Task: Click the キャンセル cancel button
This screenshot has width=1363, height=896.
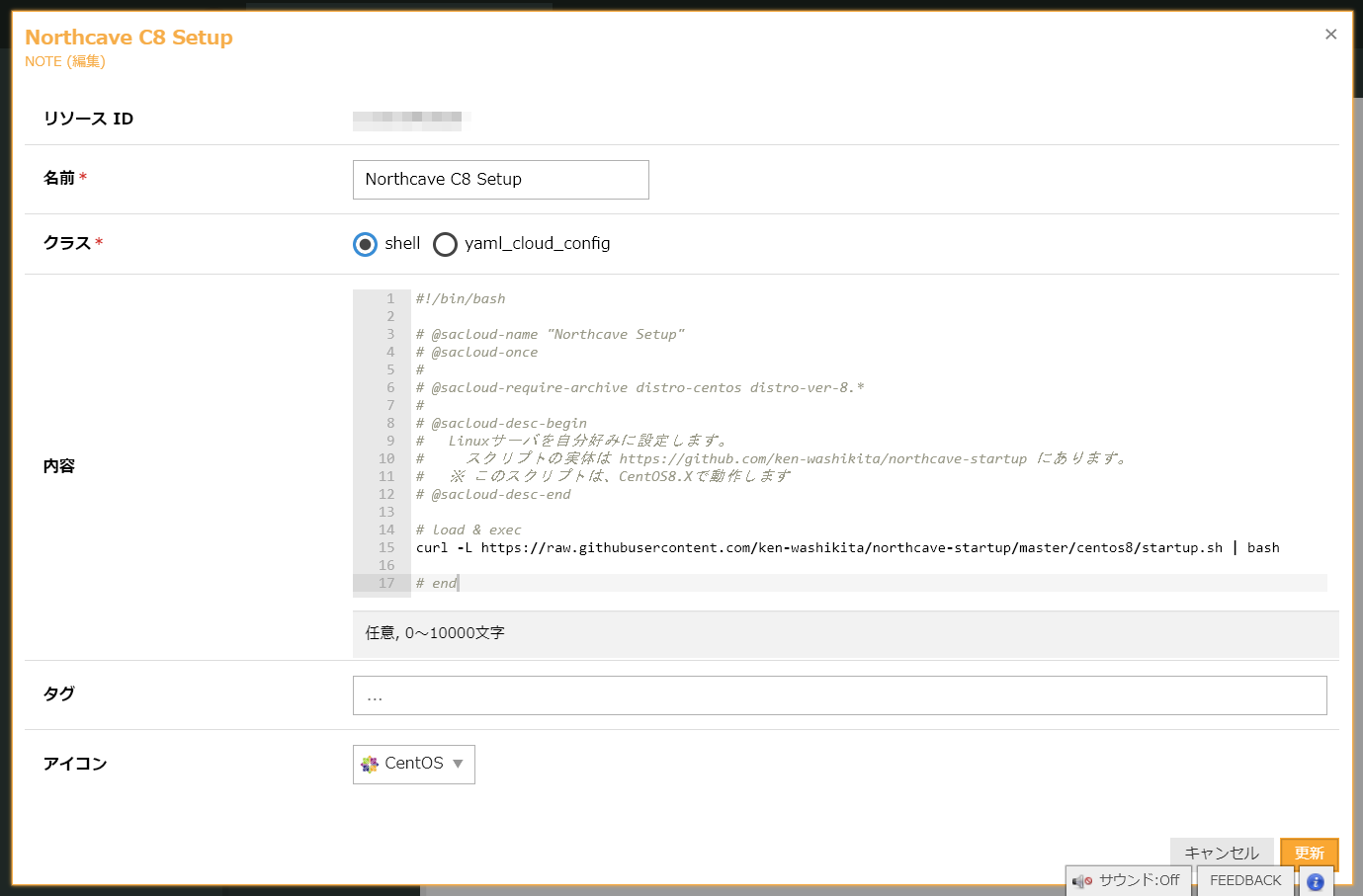Action: [1222, 853]
